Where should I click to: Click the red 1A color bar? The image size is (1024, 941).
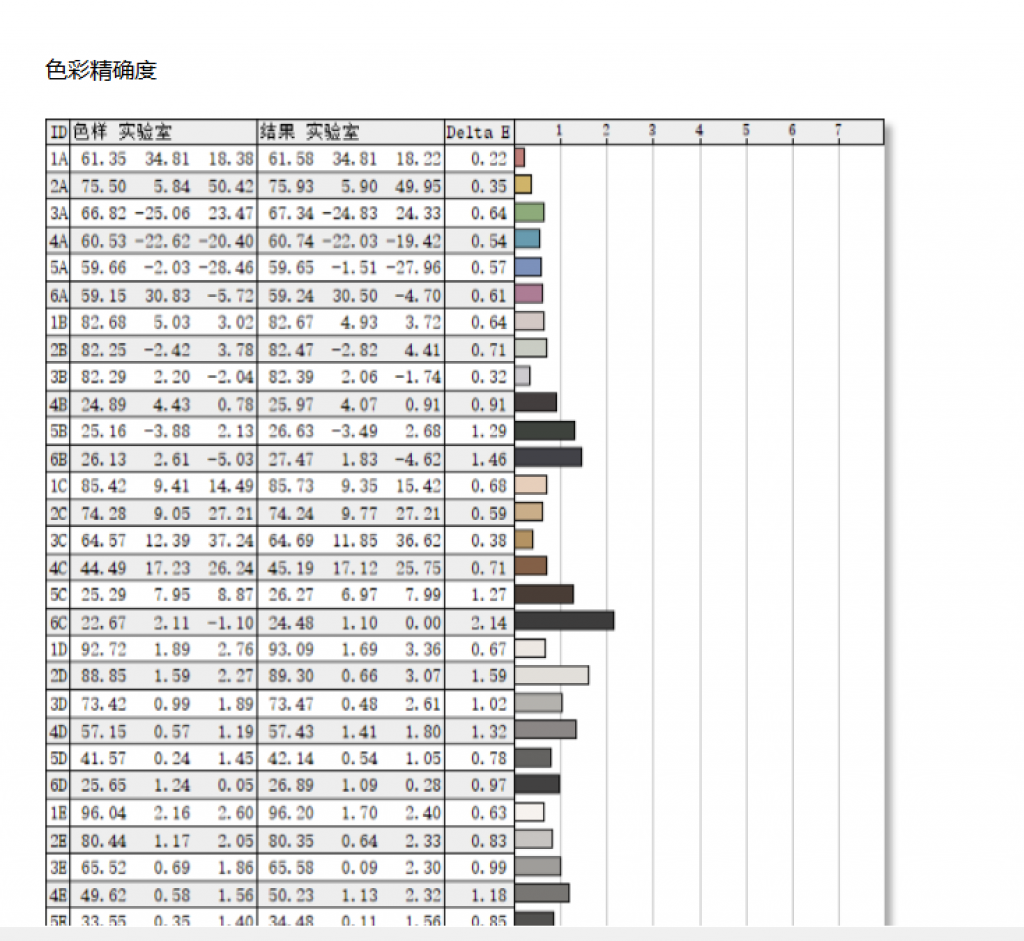[x=520, y=158]
